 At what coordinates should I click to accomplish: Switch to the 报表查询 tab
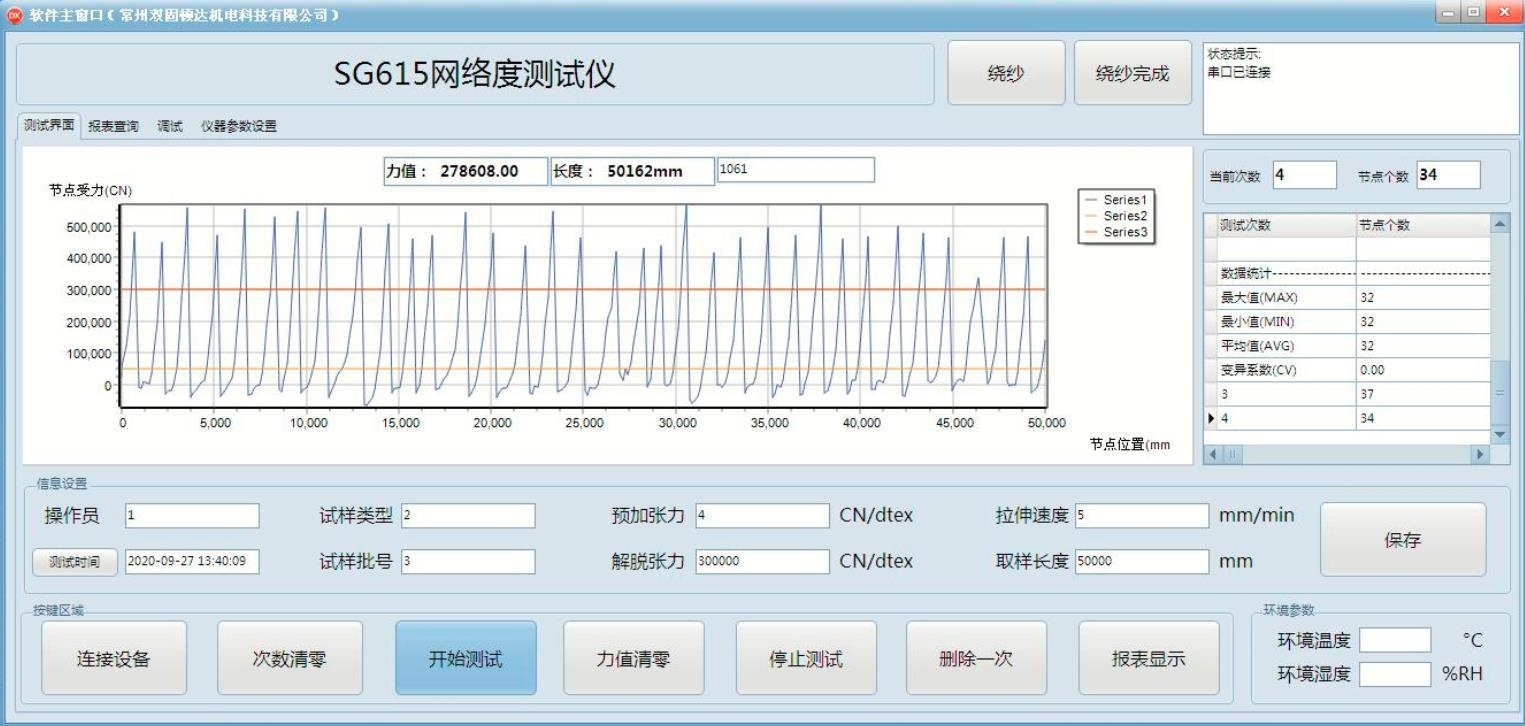[113, 127]
